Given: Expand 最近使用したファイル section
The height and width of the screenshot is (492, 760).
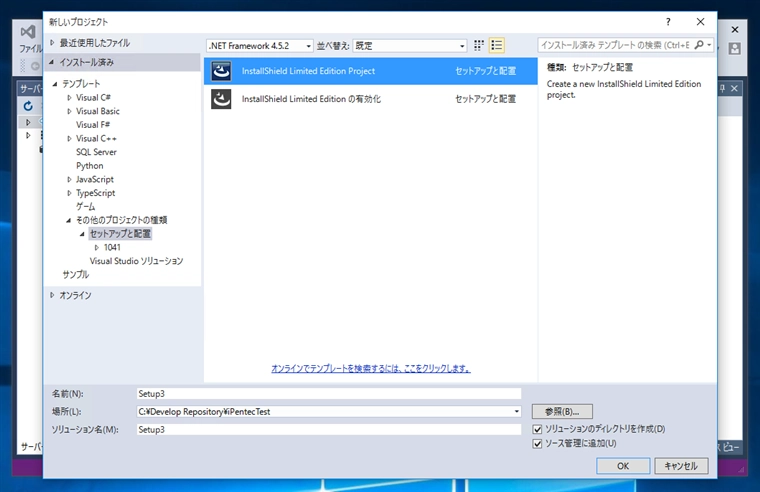Looking at the screenshot, I should pyautogui.click(x=52, y=43).
